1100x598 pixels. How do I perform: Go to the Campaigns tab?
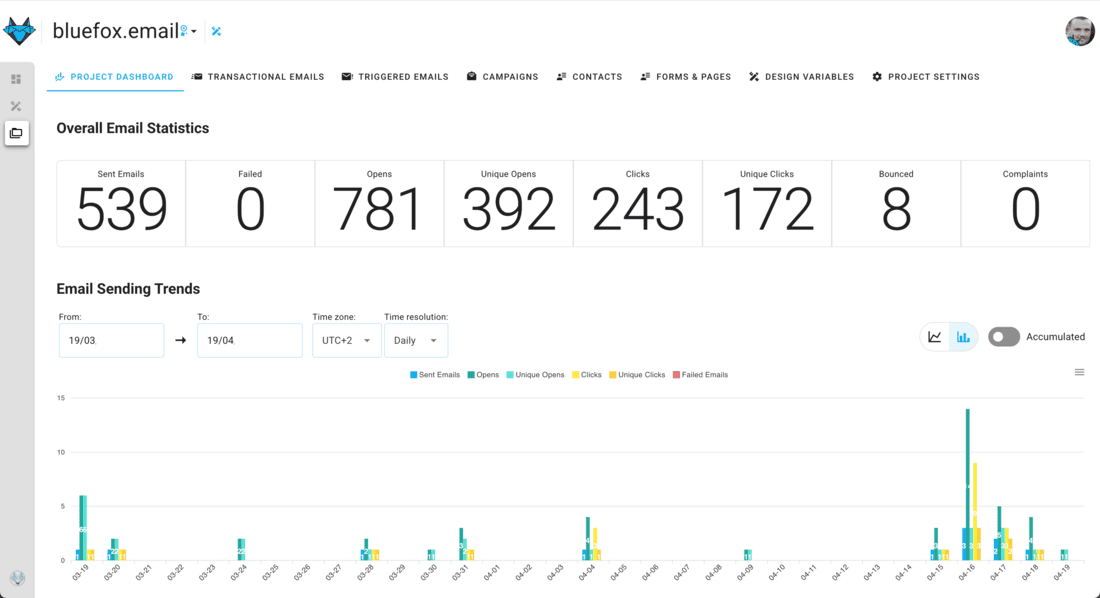(502, 77)
